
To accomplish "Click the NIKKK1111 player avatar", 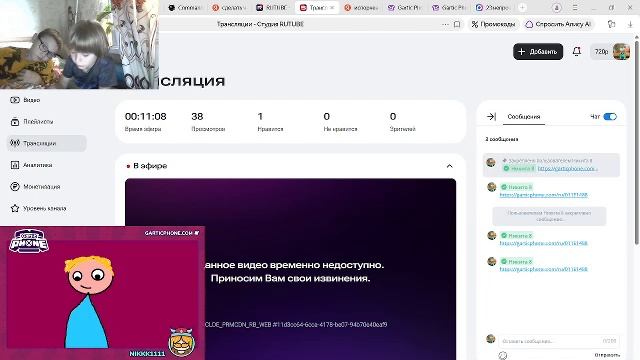I will (x=181, y=342).
